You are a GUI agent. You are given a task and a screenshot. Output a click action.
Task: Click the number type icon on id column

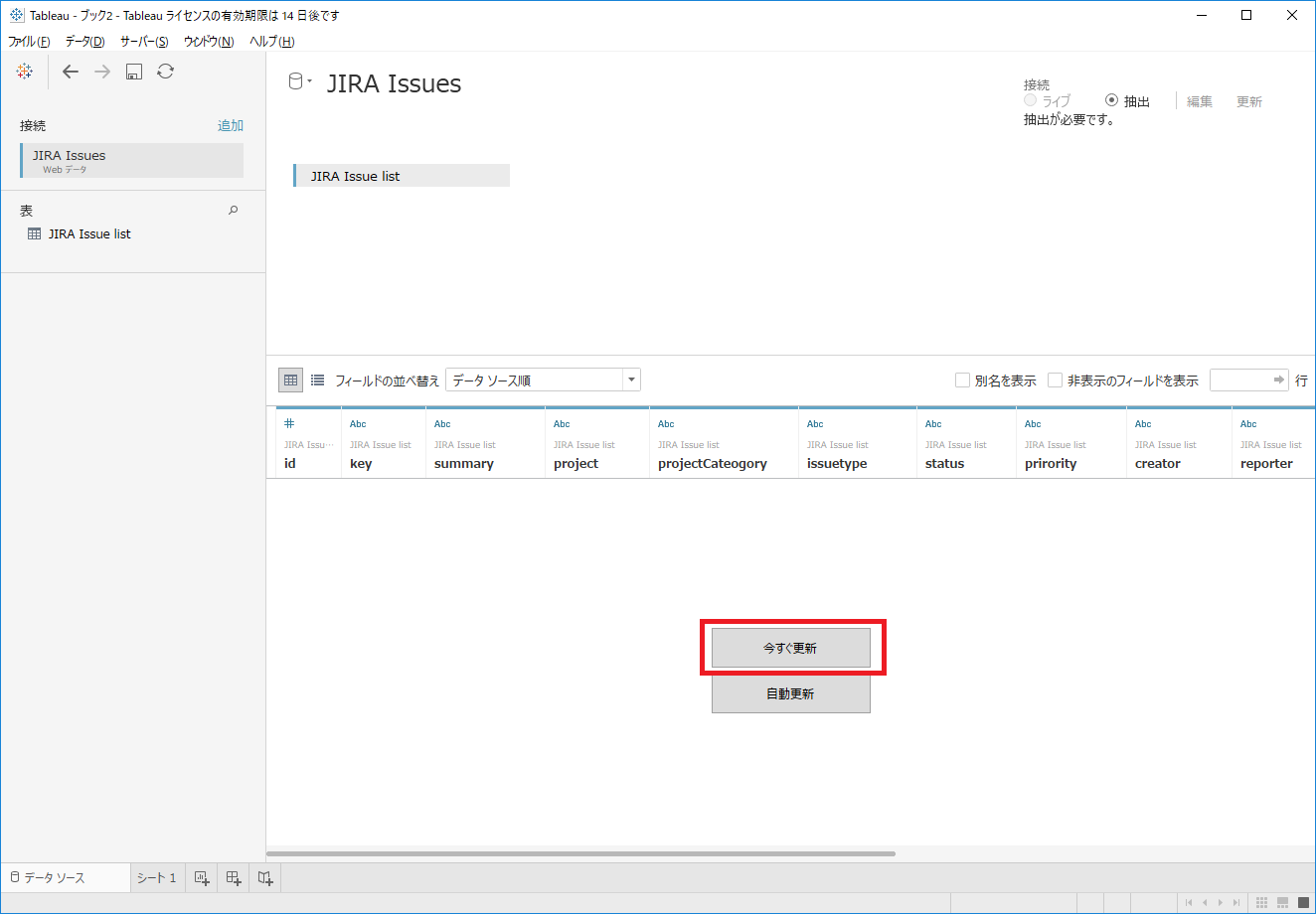click(x=289, y=423)
